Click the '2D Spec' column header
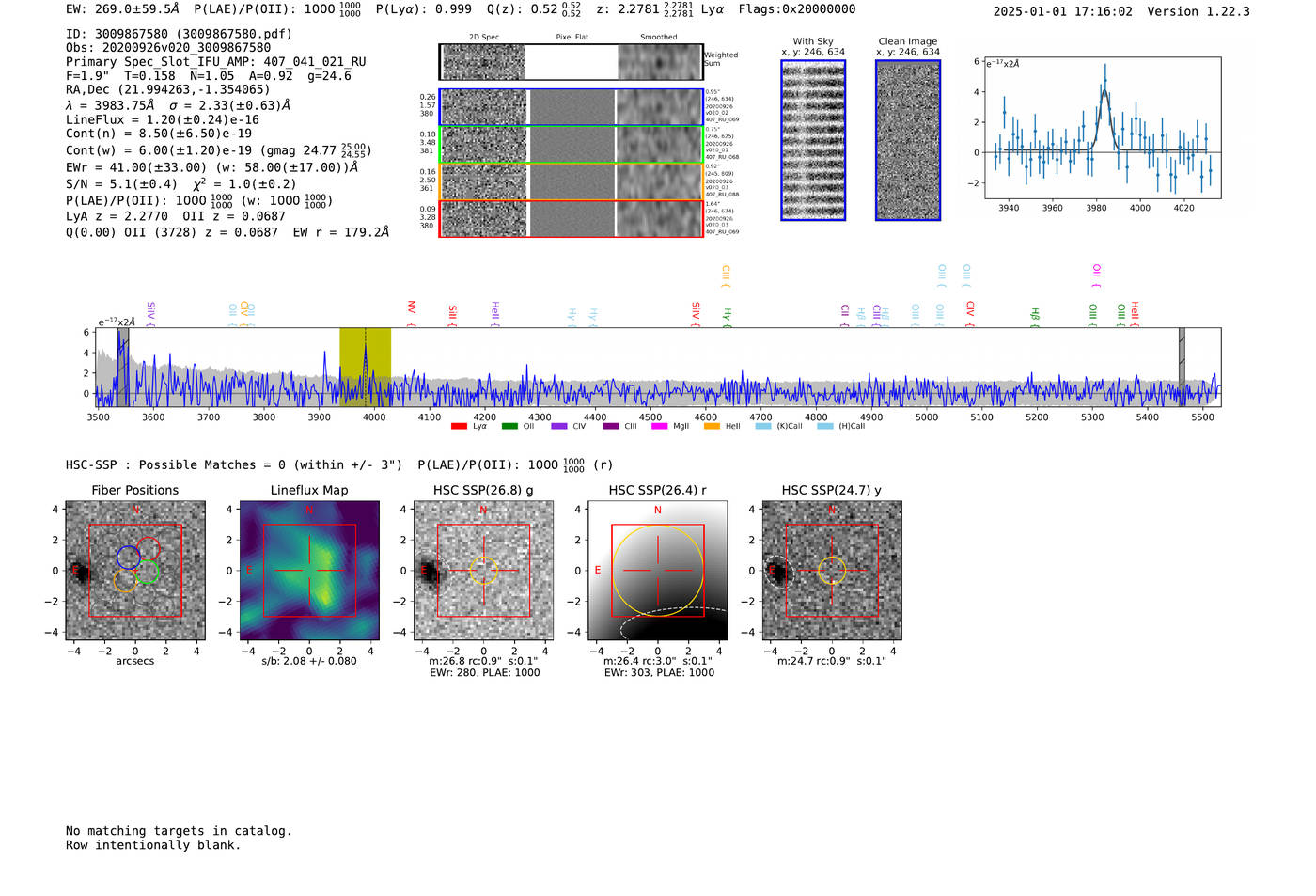1316x896 pixels. [x=484, y=38]
